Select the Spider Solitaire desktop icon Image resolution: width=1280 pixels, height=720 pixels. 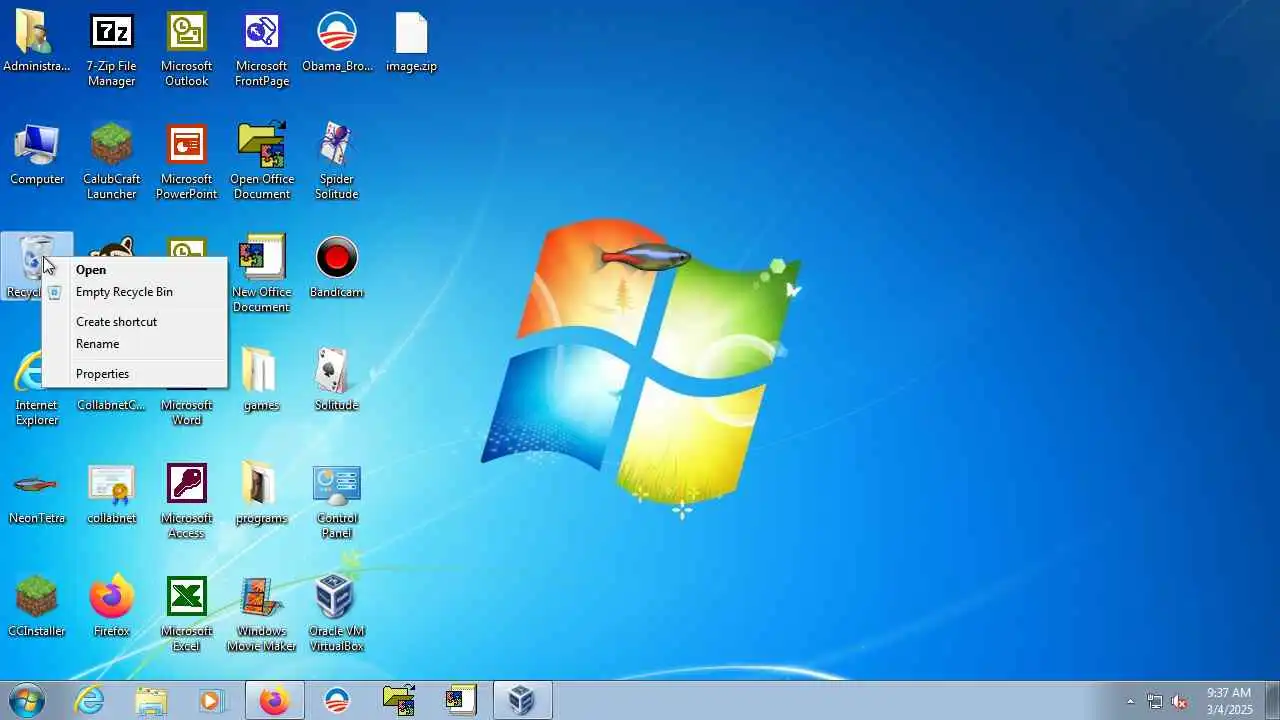(x=337, y=162)
